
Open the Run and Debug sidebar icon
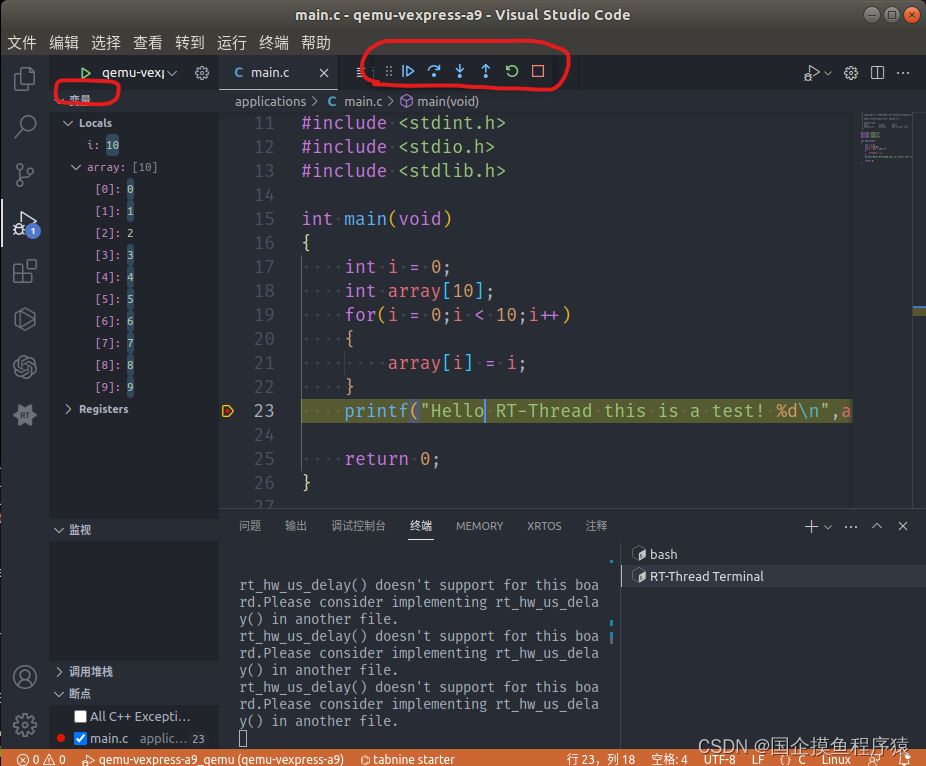click(24, 222)
